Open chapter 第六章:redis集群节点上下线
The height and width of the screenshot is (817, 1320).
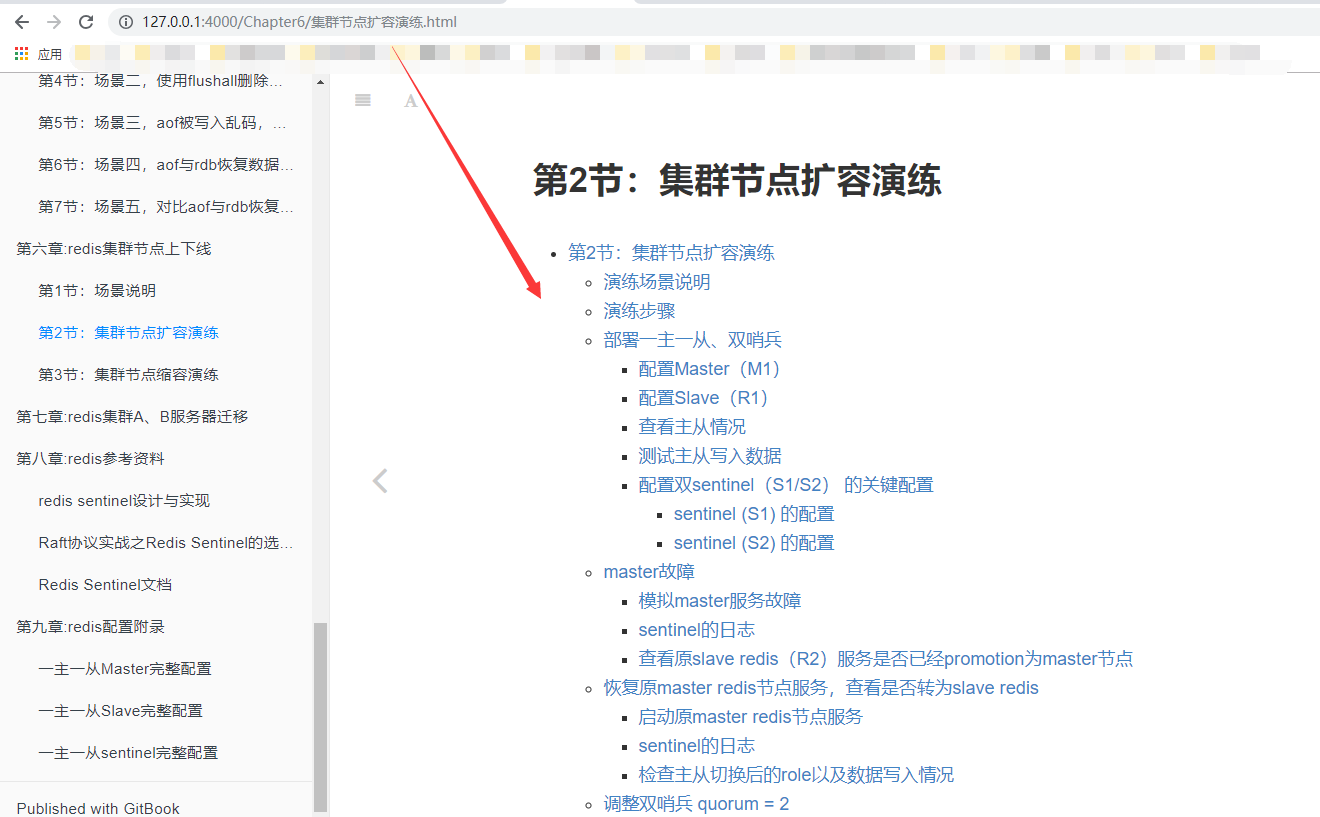click(x=114, y=248)
